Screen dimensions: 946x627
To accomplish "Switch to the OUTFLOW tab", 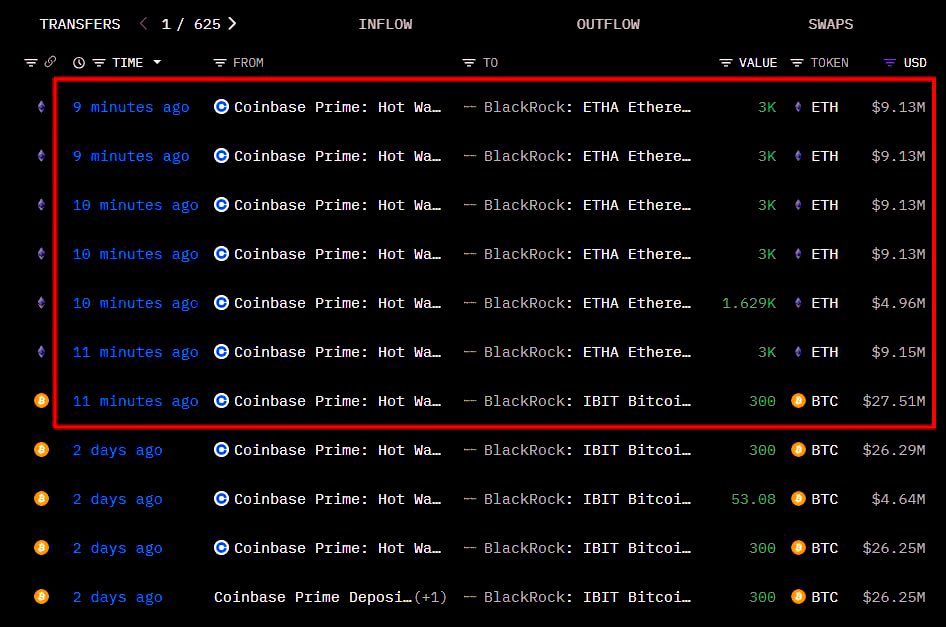I will pyautogui.click(x=608, y=23).
